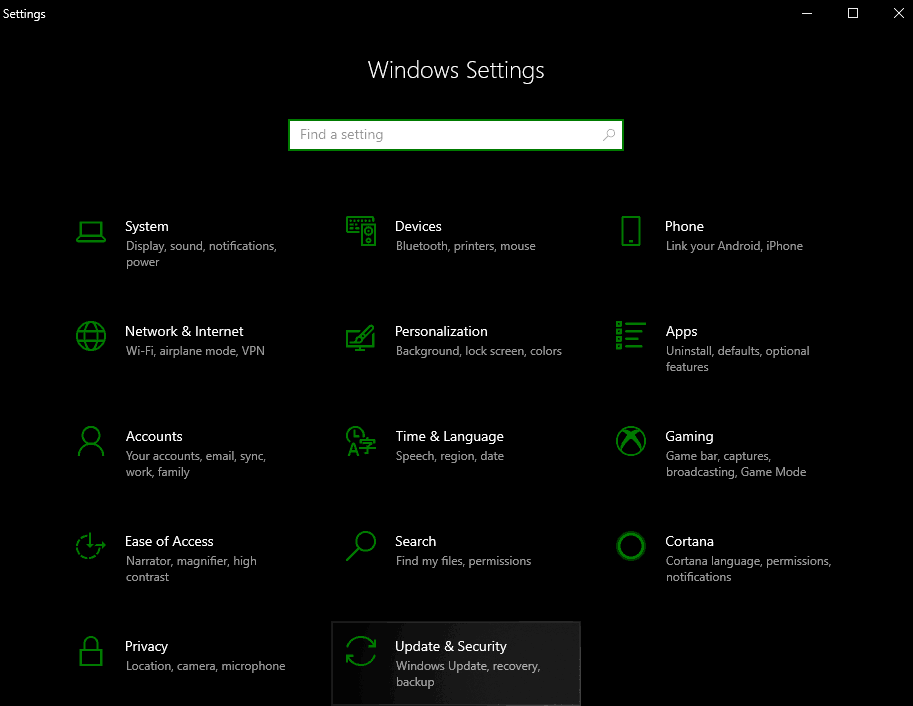913x706 pixels.
Task: Click "Cortana language, permissions, notifications" text
Action: click(748, 569)
